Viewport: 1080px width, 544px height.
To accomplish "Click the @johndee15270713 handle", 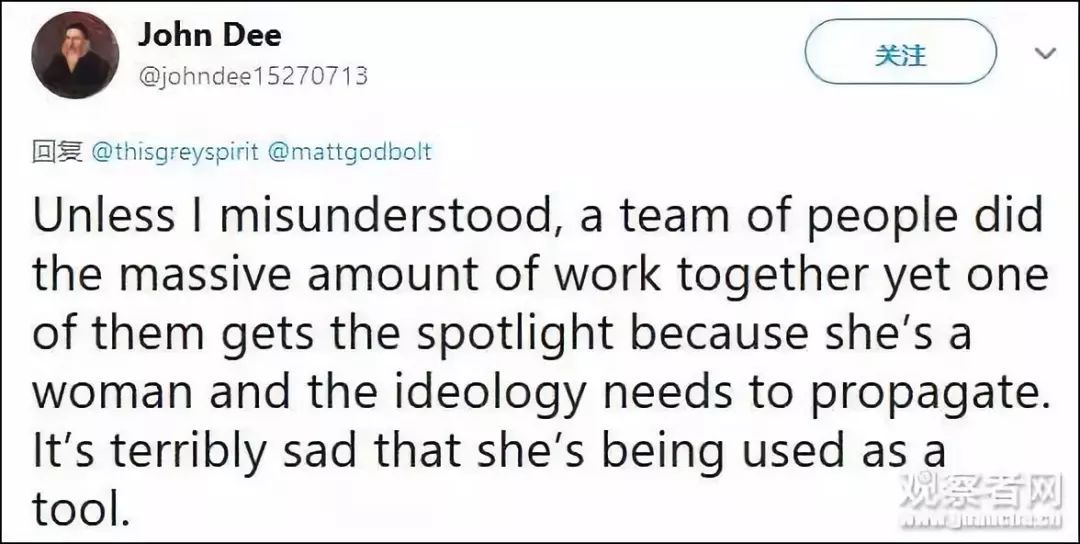I will [252, 75].
